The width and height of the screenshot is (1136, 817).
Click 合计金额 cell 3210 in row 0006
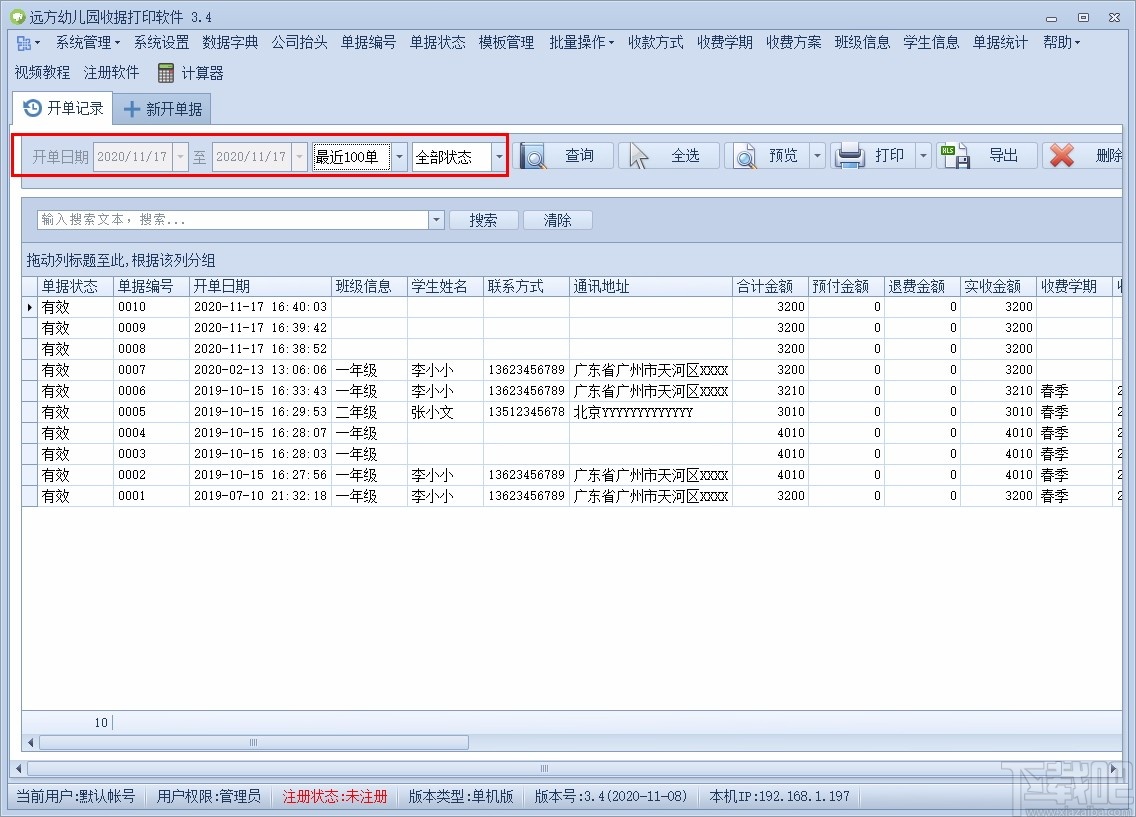point(770,391)
